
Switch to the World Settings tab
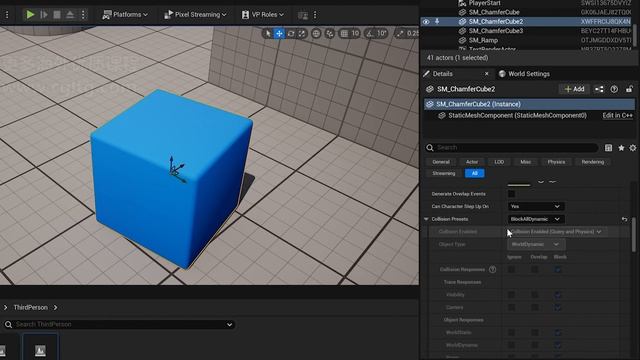524,74
